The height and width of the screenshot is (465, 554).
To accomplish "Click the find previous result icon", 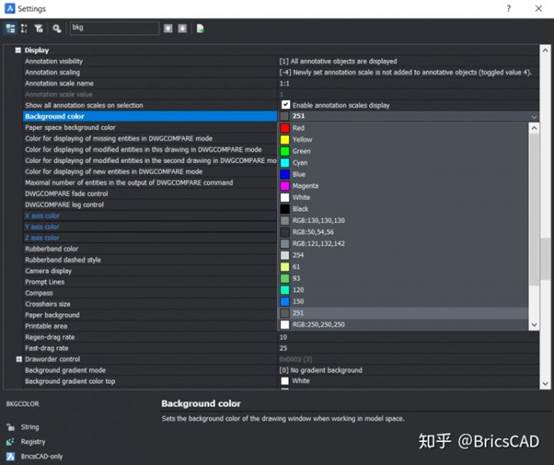I will coord(168,28).
